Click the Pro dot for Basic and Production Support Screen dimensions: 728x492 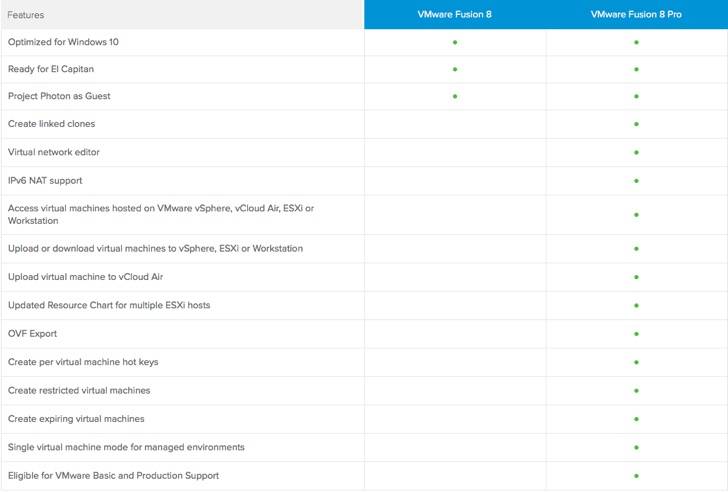click(637, 476)
